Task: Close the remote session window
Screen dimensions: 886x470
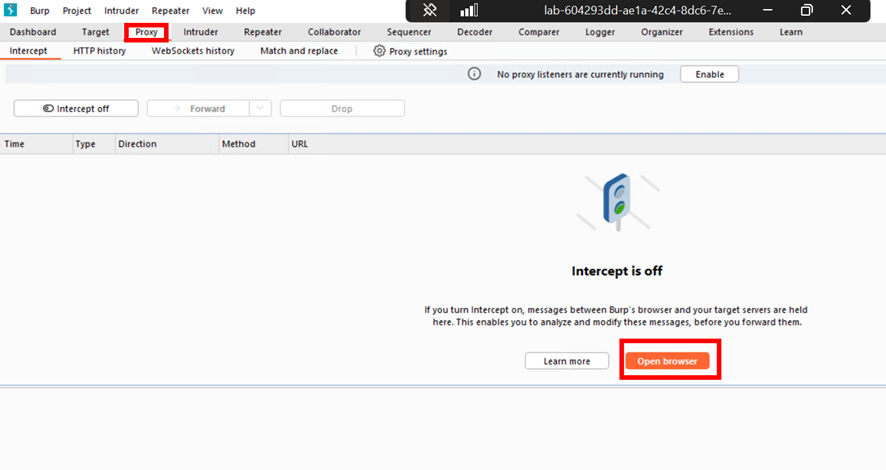Action: pyautogui.click(x=846, y=10)
